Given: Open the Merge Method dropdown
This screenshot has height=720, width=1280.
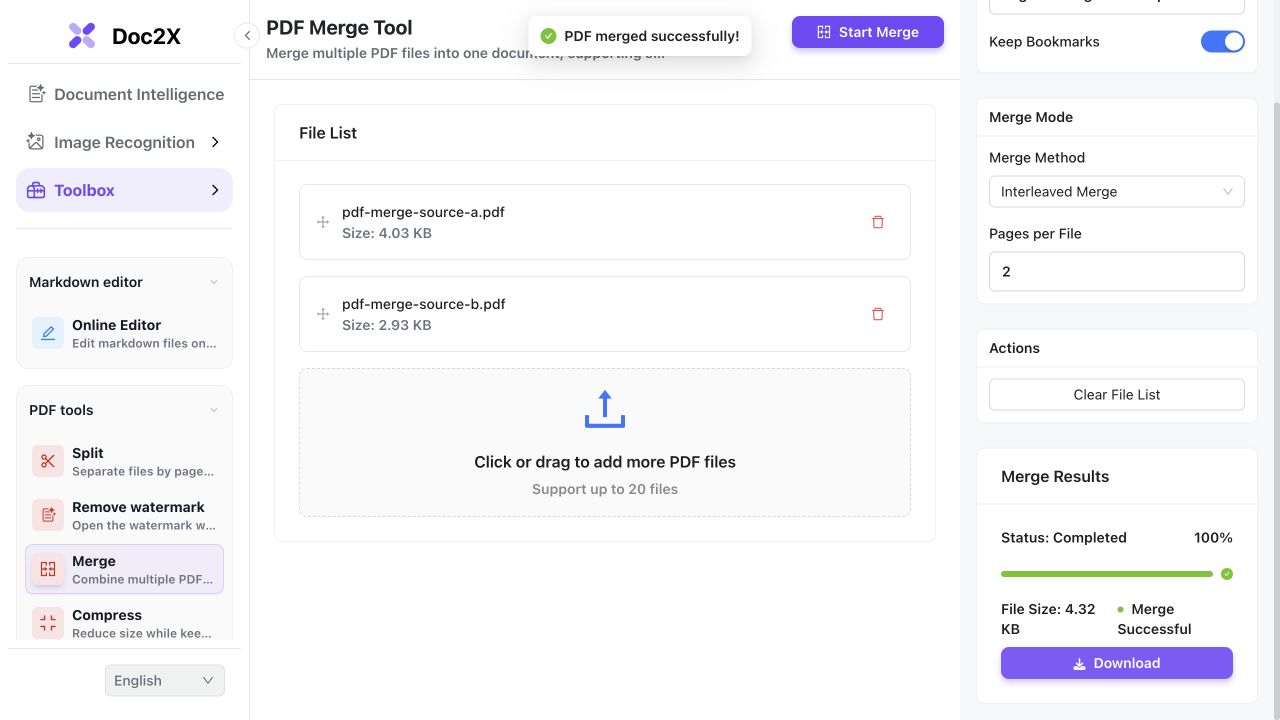Looking at the screenshot, I should click(x=1117, y=191).
